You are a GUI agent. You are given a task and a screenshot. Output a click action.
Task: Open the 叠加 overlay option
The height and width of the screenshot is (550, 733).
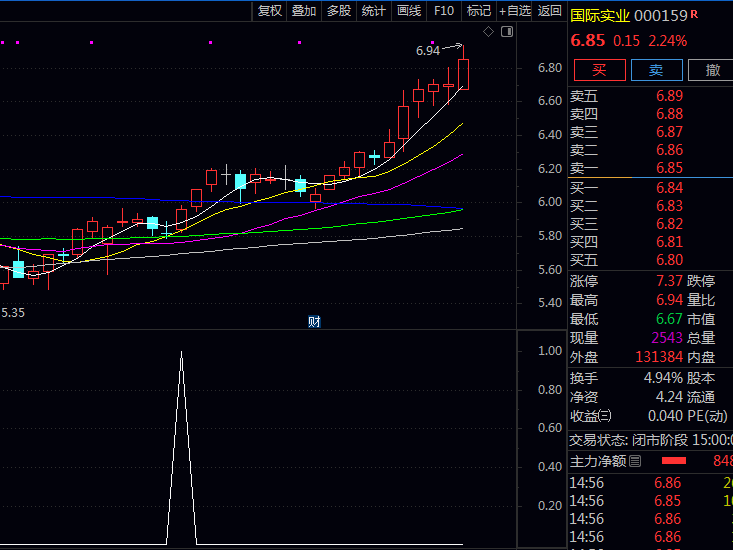[x=304, y=11]
